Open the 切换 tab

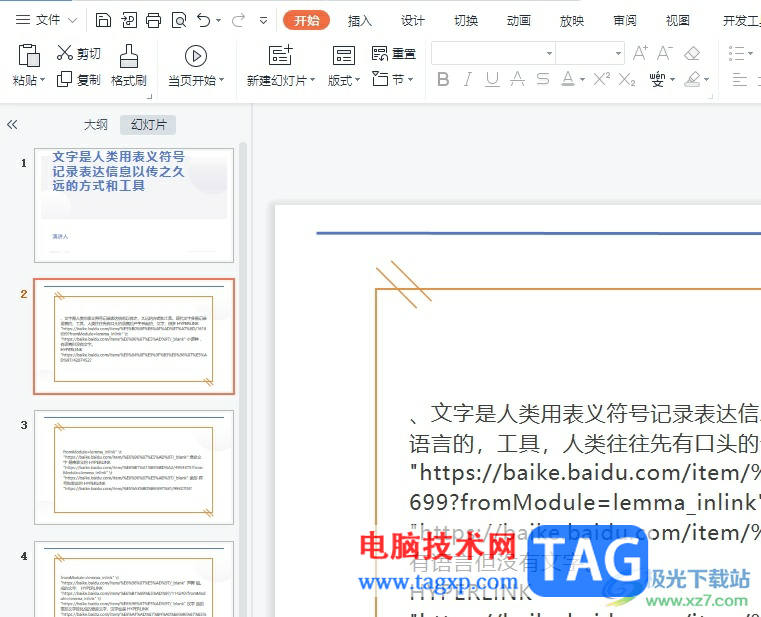[466, 20]
